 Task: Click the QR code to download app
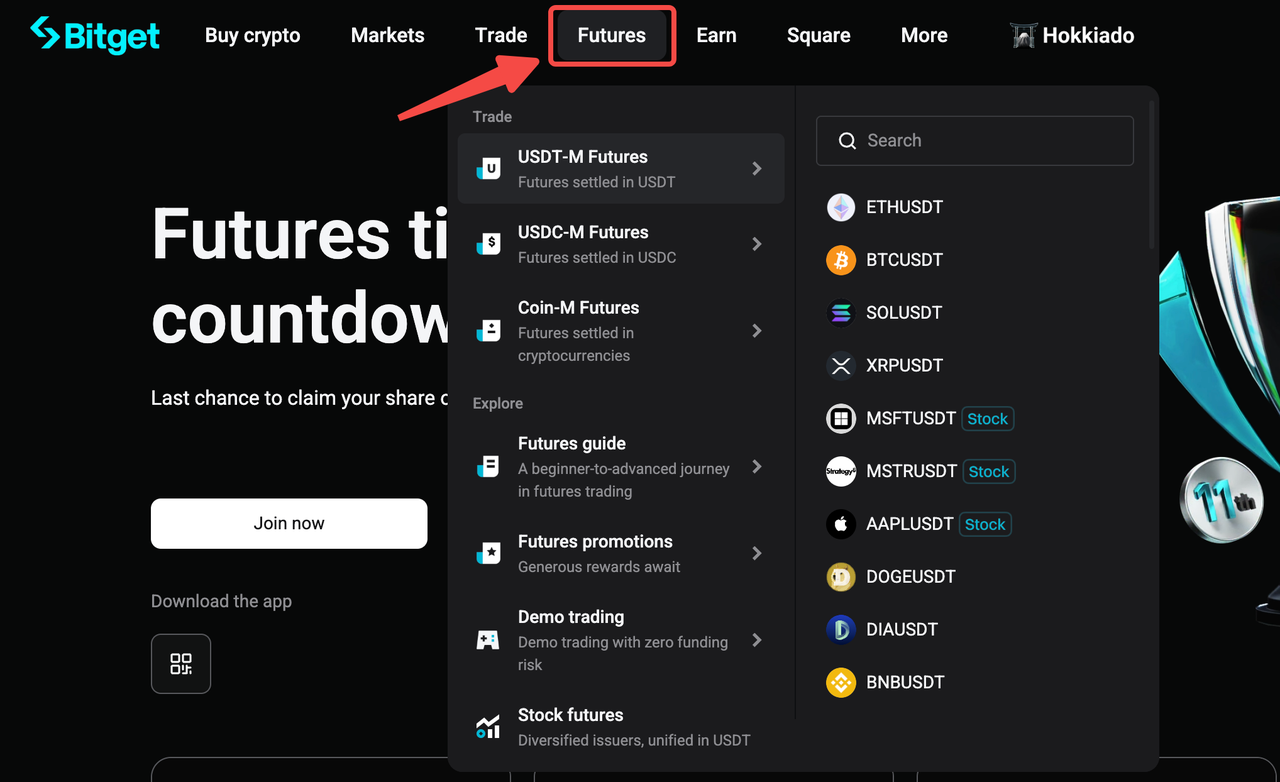click(180, 663)
